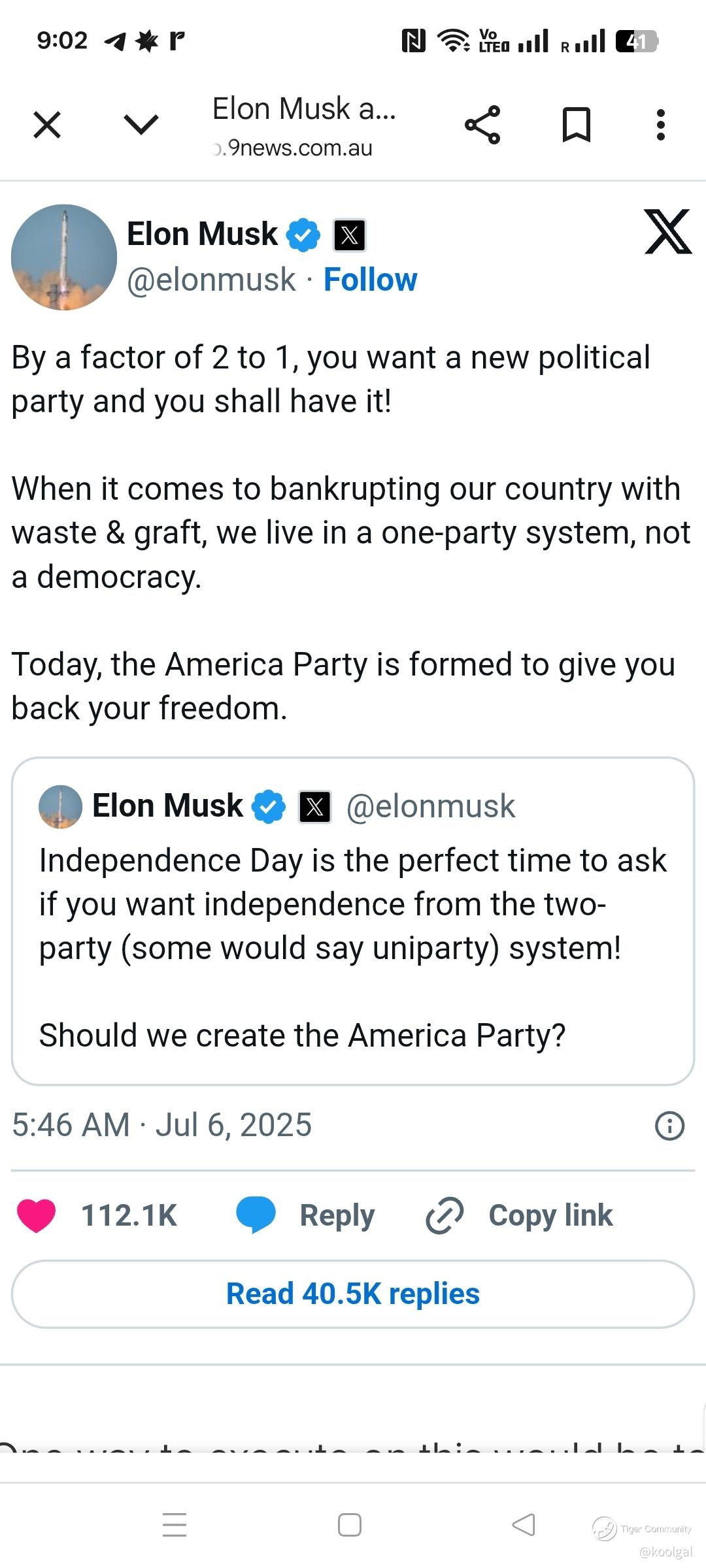Tap the share icon in toolbar
This screenshot has width=706, height=1568.
(x=482, y=125)
